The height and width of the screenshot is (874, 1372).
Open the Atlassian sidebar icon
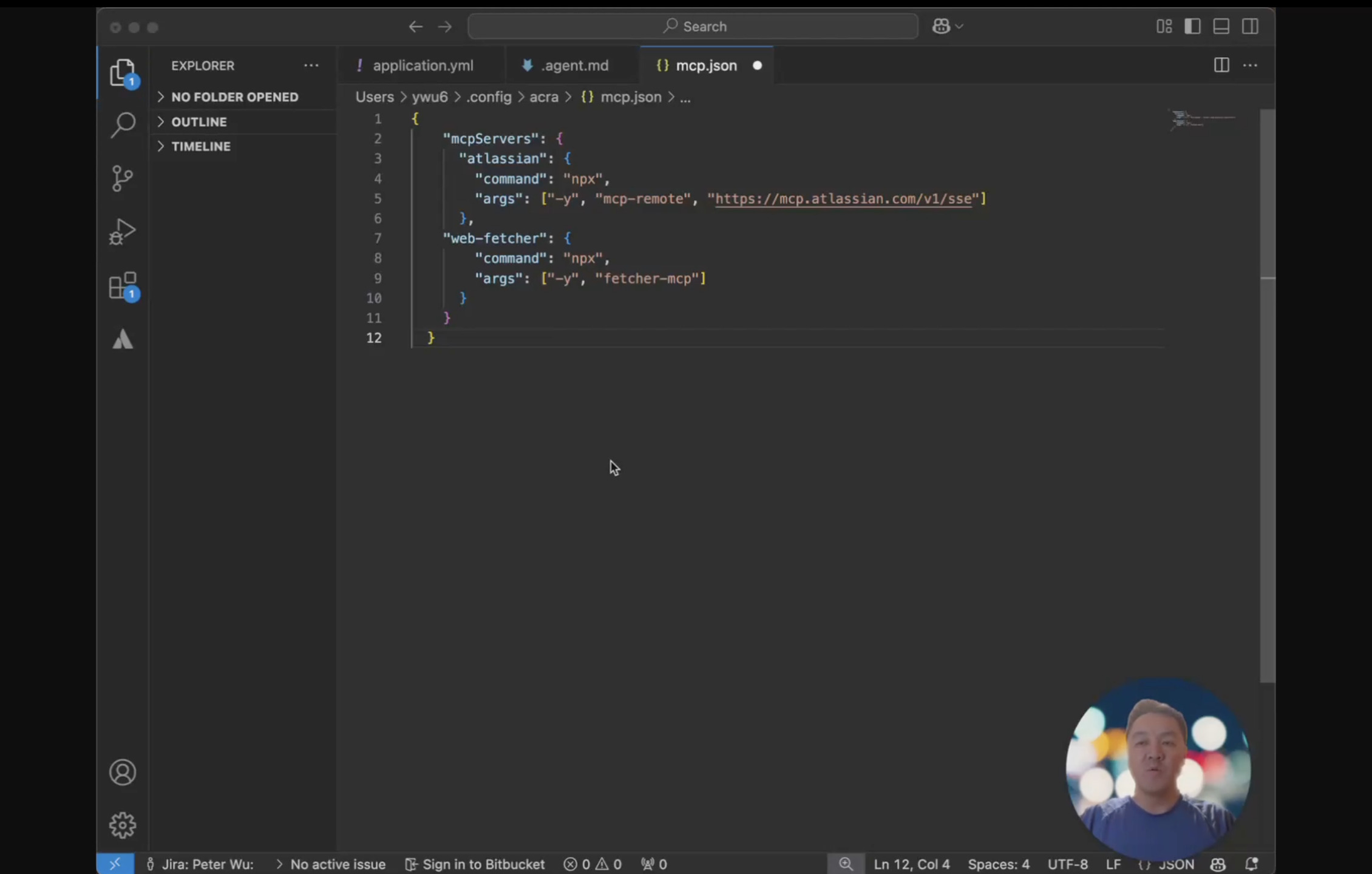[123, 339]
